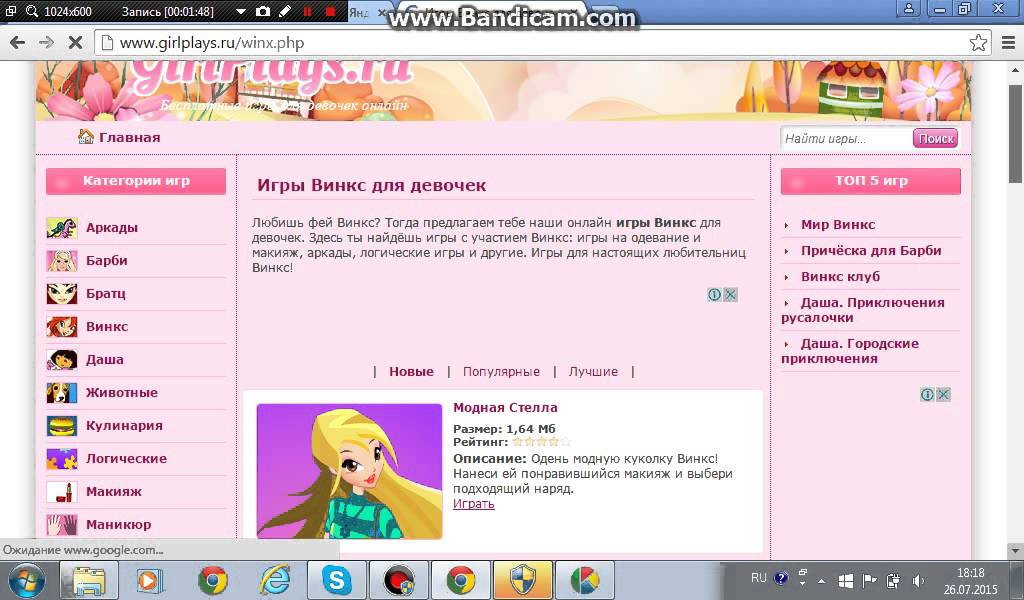This screenshot has height=600, width=1024.
Task: Stop loading the page with X button
Action: tap(75, 43)
